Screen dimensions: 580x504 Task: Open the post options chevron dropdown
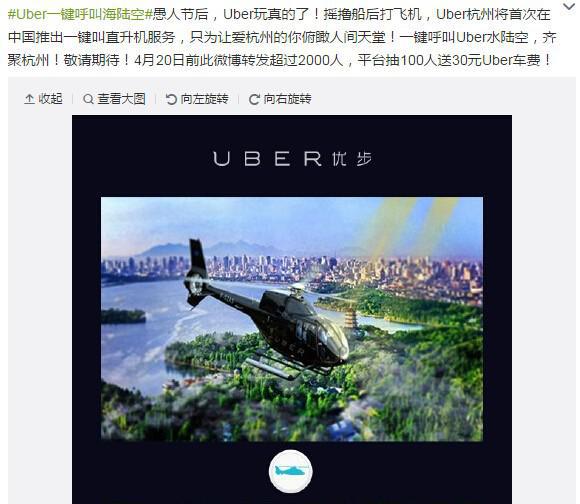coord(569,6)
